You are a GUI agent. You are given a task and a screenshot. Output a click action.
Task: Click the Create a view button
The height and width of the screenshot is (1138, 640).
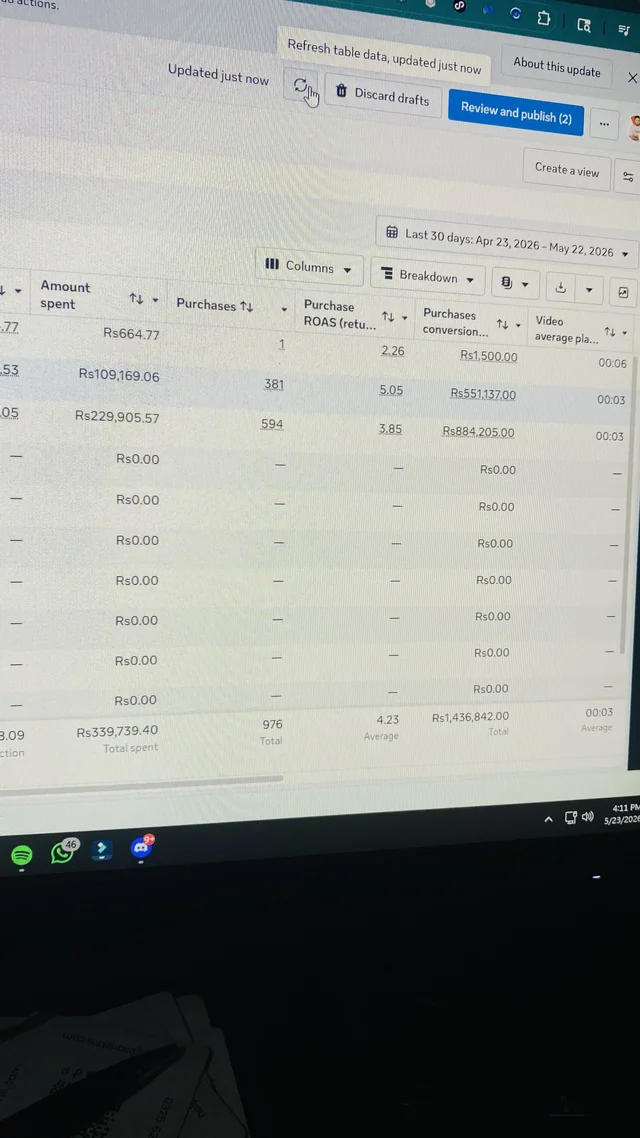point(567,170)
